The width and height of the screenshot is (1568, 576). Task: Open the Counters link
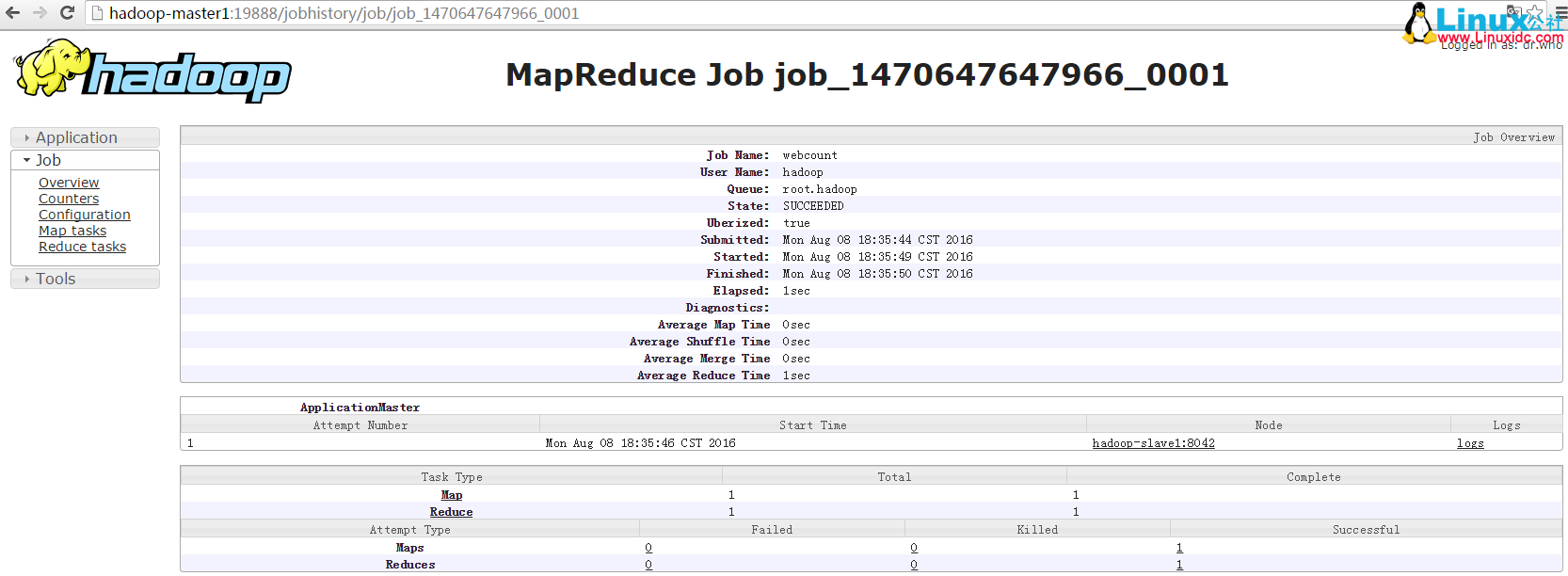click(69, 199)
